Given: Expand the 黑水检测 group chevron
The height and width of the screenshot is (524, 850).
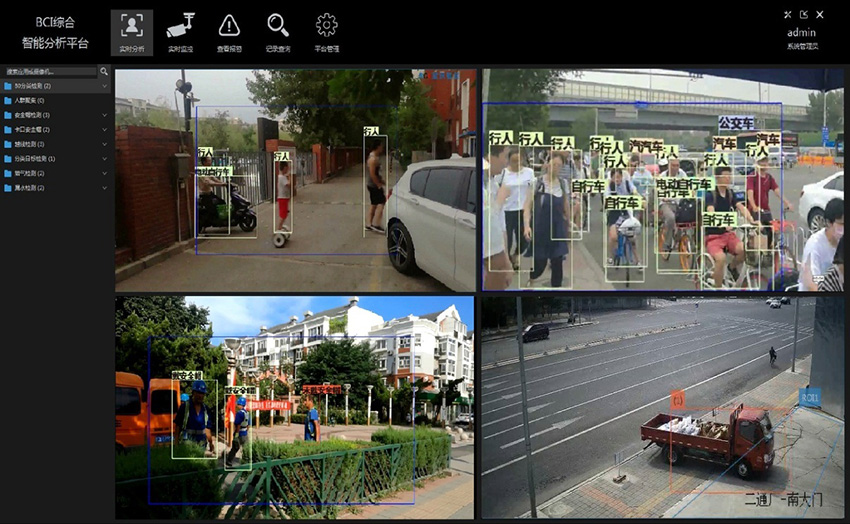Looking at the screenshot, I should pyautogui.click(x=104, y=188).
